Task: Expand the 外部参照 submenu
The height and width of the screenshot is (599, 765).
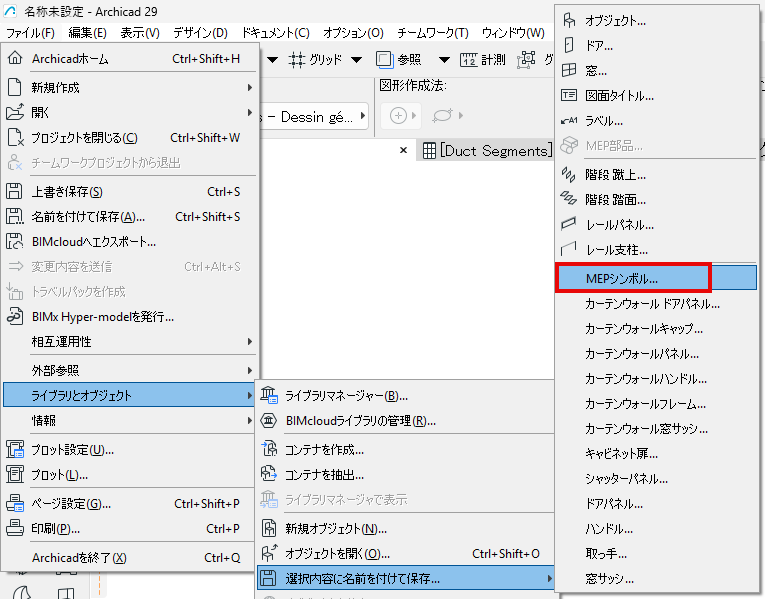Action: click(249, 370)
